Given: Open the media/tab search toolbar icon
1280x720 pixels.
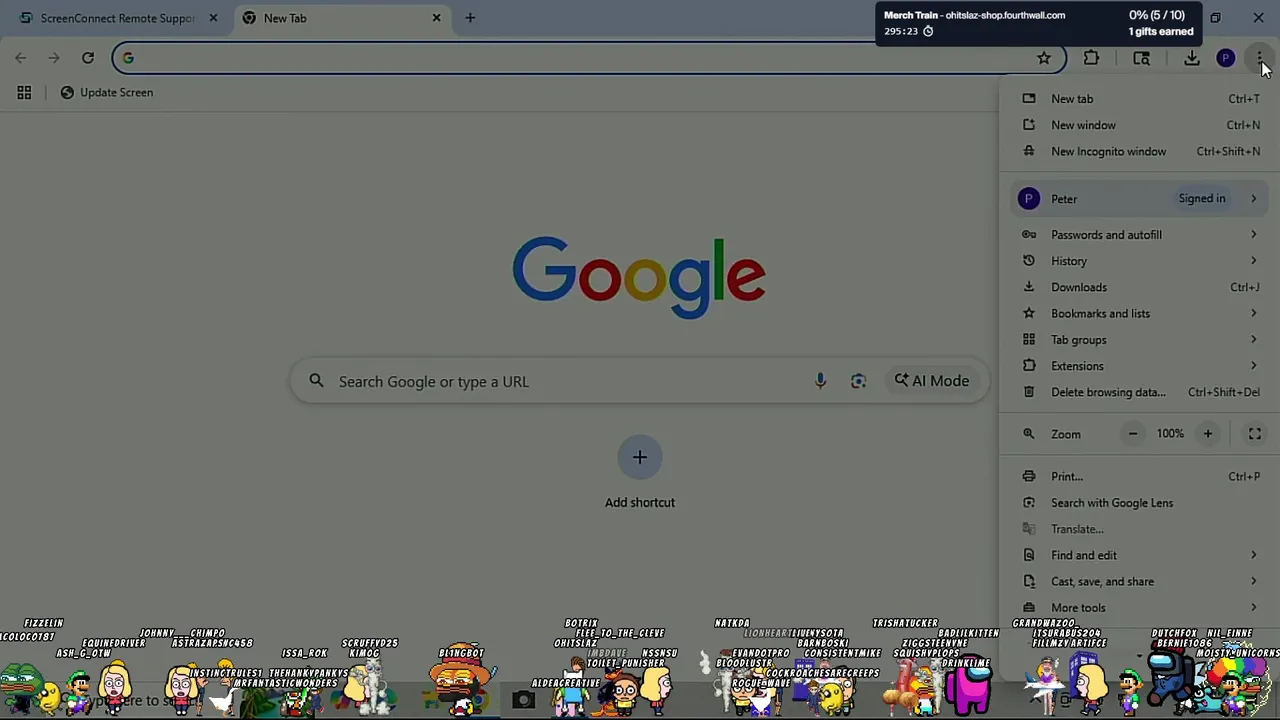Looking at the screenshot, I should [x=1141, y=58].
